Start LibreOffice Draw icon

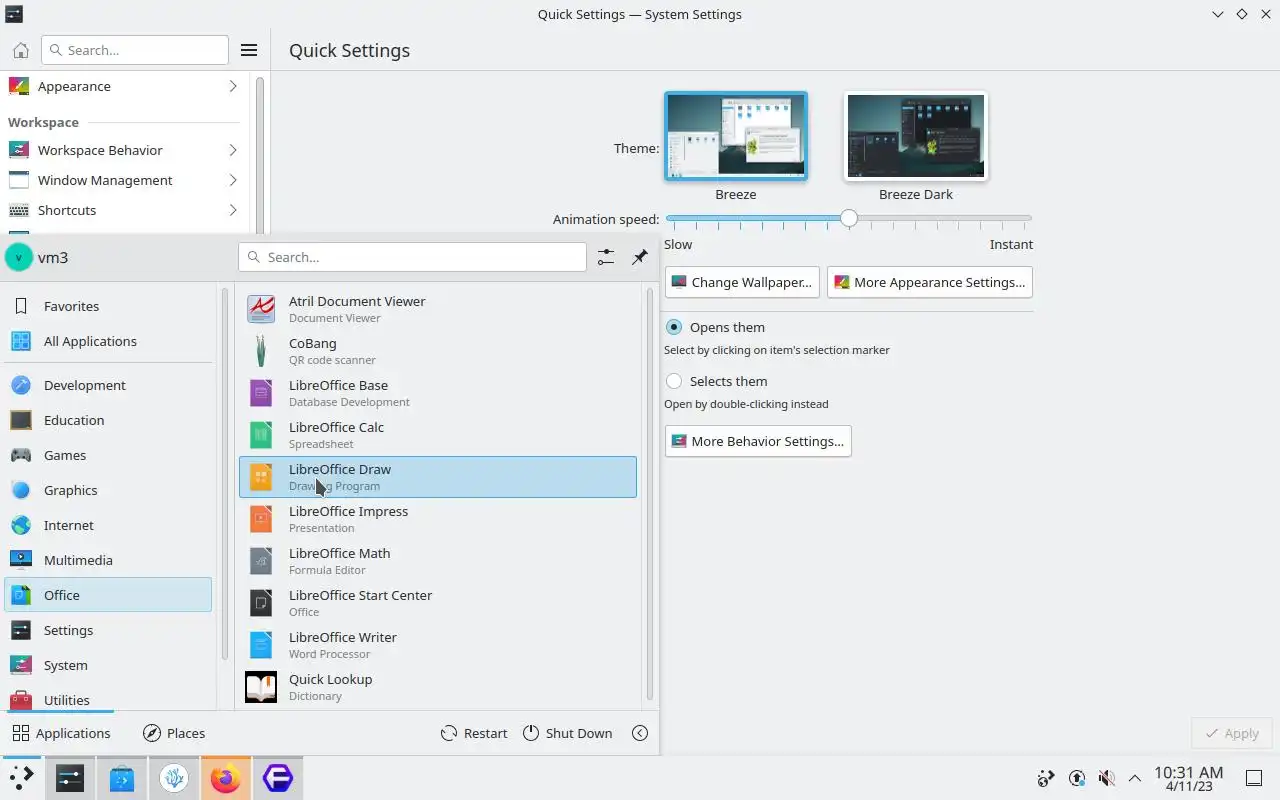tap(261, 477)
